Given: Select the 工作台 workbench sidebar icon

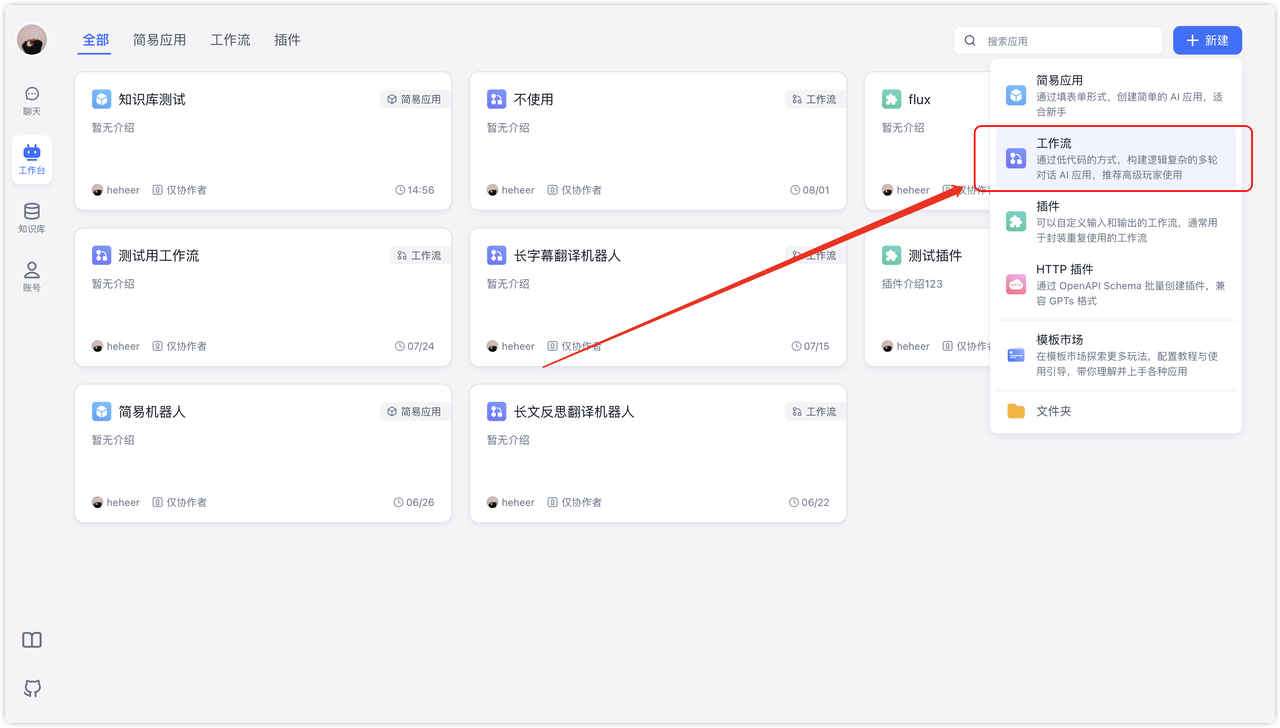Looking at the screenshot, I should click(32, 159).
